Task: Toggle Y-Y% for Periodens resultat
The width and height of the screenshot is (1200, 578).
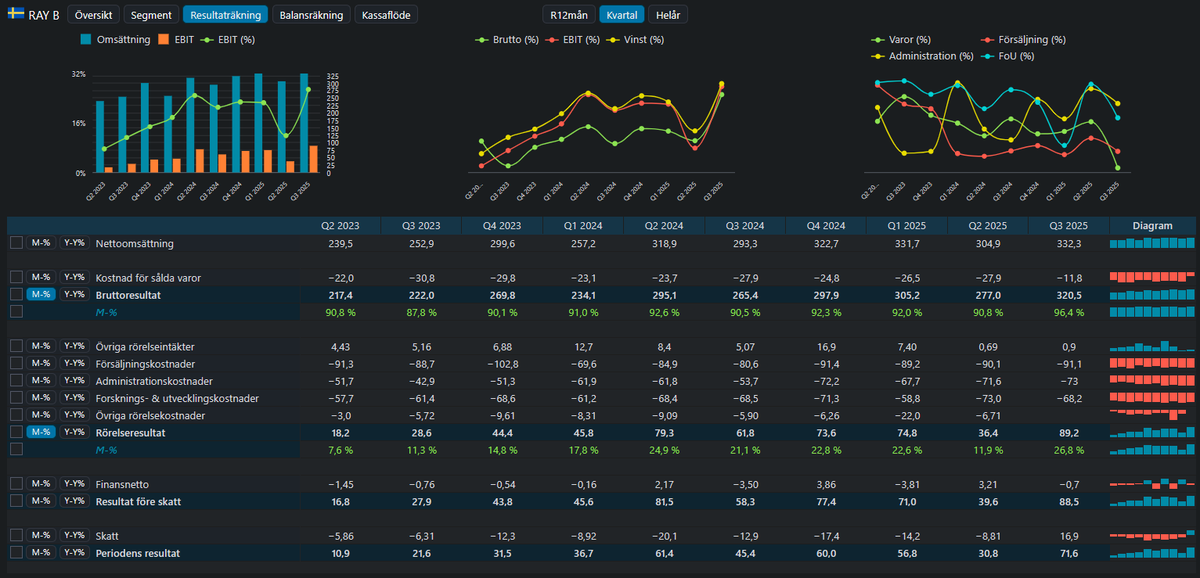Action: [x=73, y=552]
